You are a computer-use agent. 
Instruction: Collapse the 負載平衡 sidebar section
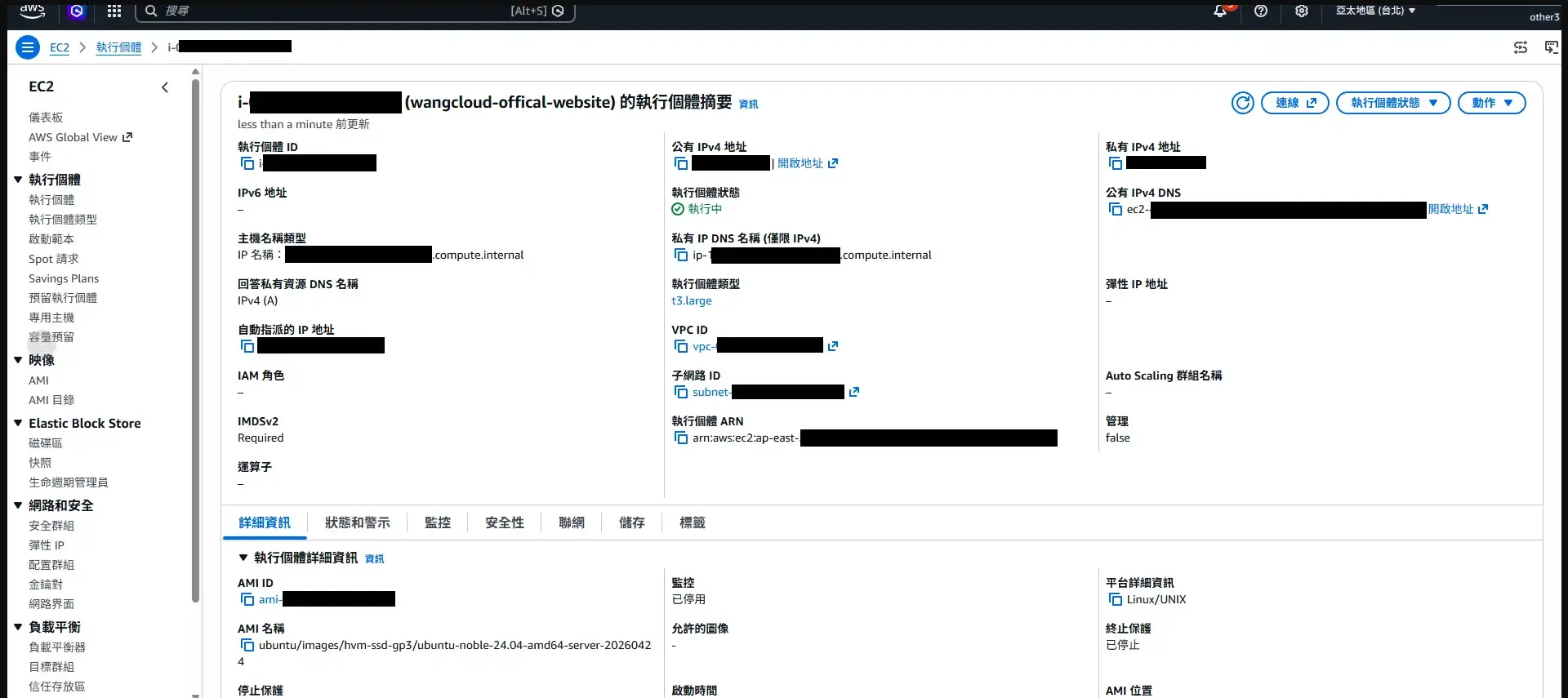[x=18, y=627]
